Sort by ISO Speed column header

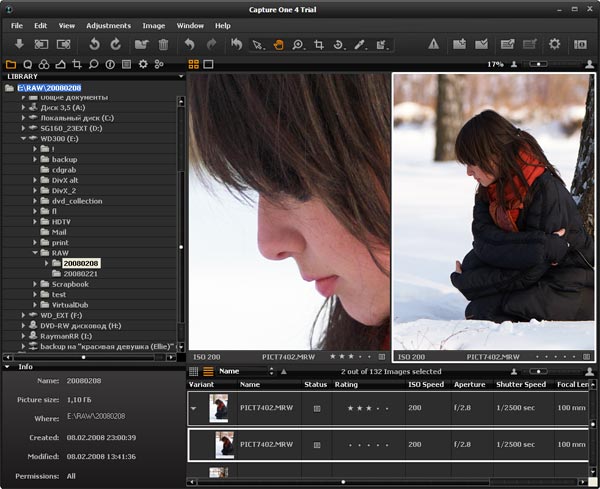(x=426, y=384)
